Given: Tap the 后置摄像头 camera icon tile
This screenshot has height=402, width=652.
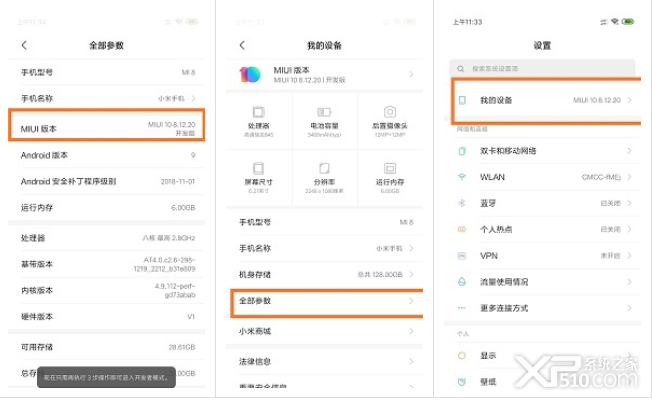Looking at the screenshot, I should pyautogui.click(x=390, y=112).
